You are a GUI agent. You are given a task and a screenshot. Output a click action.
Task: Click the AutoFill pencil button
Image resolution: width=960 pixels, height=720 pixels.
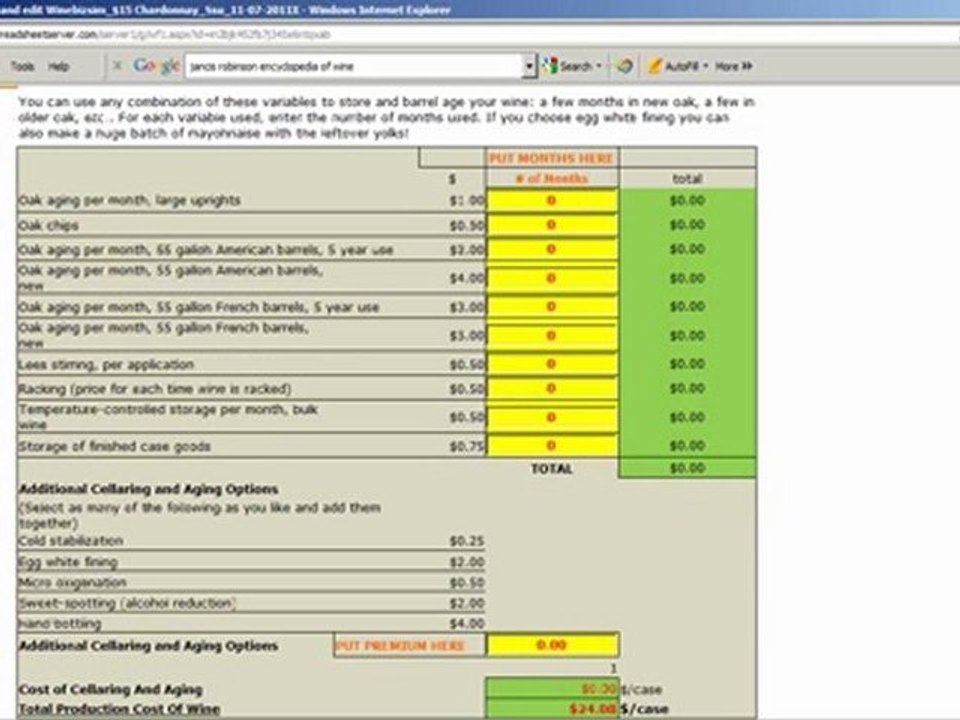[x=672, y=66]
